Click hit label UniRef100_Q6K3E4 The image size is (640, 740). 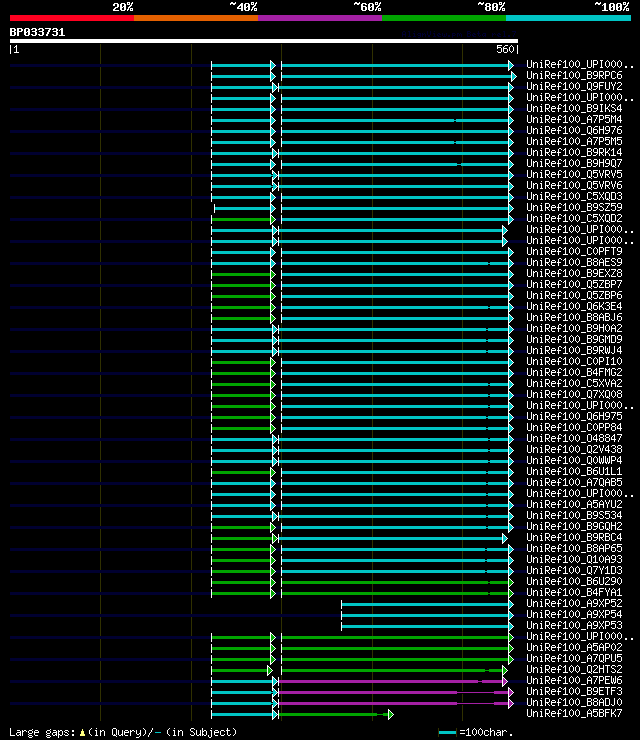574,306
